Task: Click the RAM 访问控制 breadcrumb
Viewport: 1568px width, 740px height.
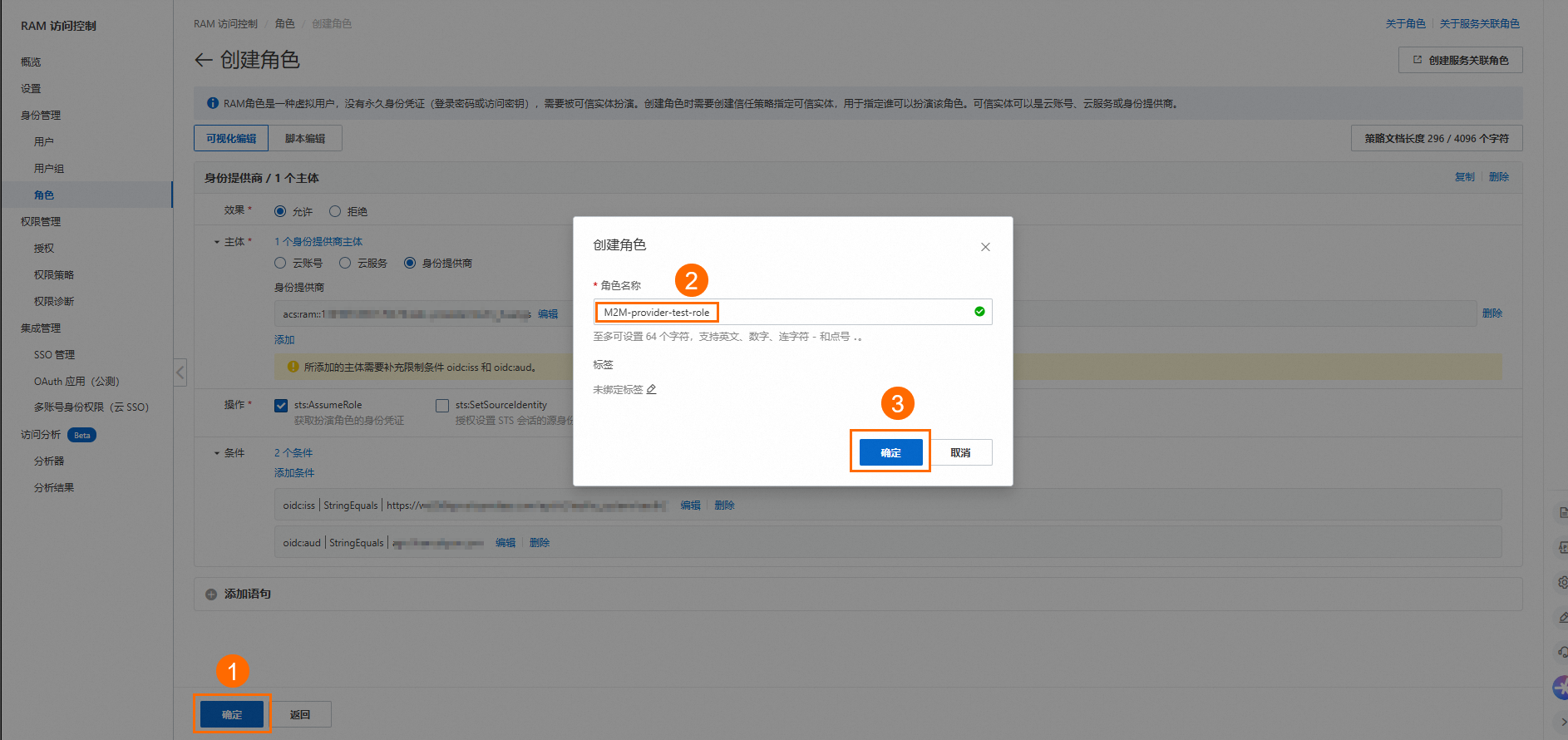Action: point(225,24)
